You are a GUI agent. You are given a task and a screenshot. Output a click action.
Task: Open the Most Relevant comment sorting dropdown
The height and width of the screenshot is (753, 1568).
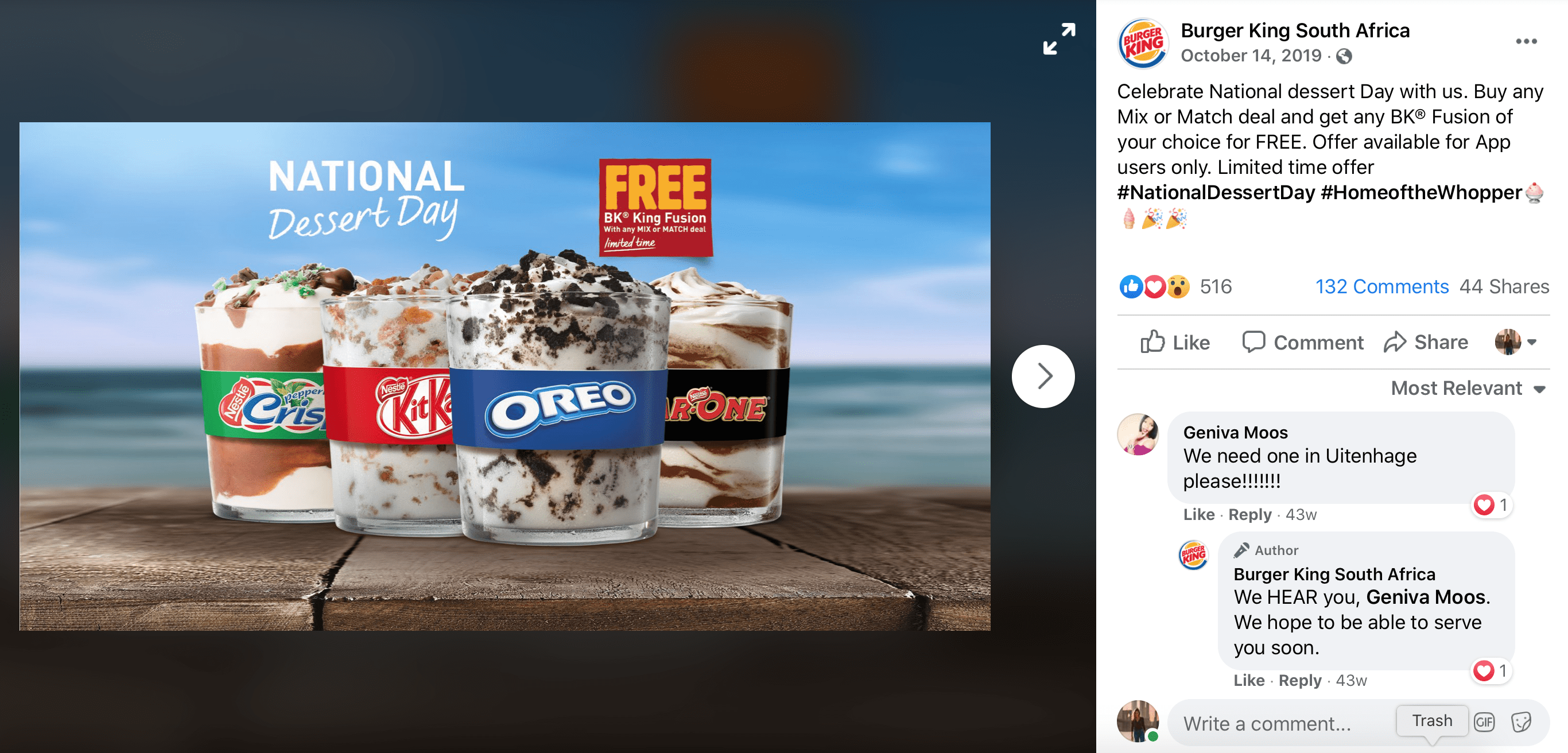[1468, 389]
